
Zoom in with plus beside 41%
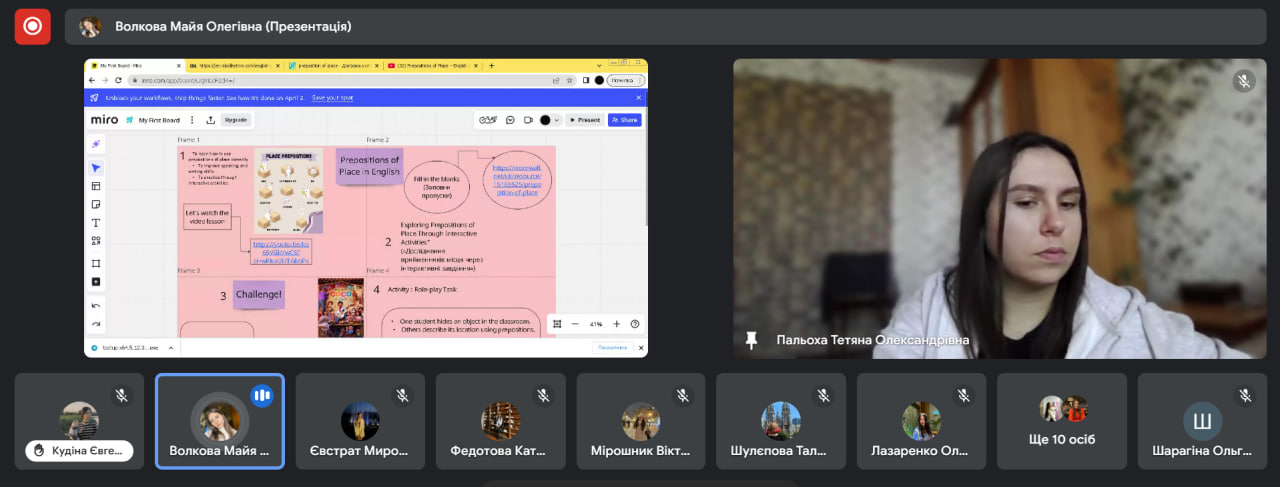[x=616, y=324]
